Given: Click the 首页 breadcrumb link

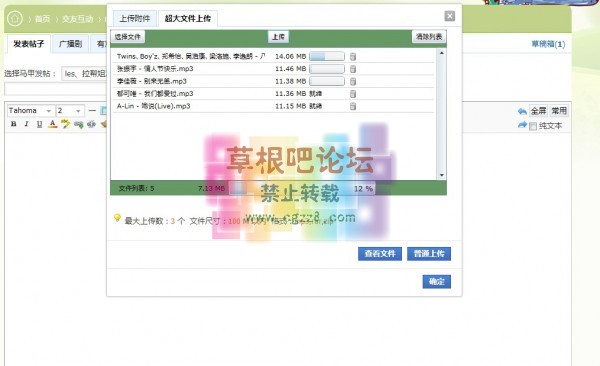Looking at the screenshot, I should point(42,19).
